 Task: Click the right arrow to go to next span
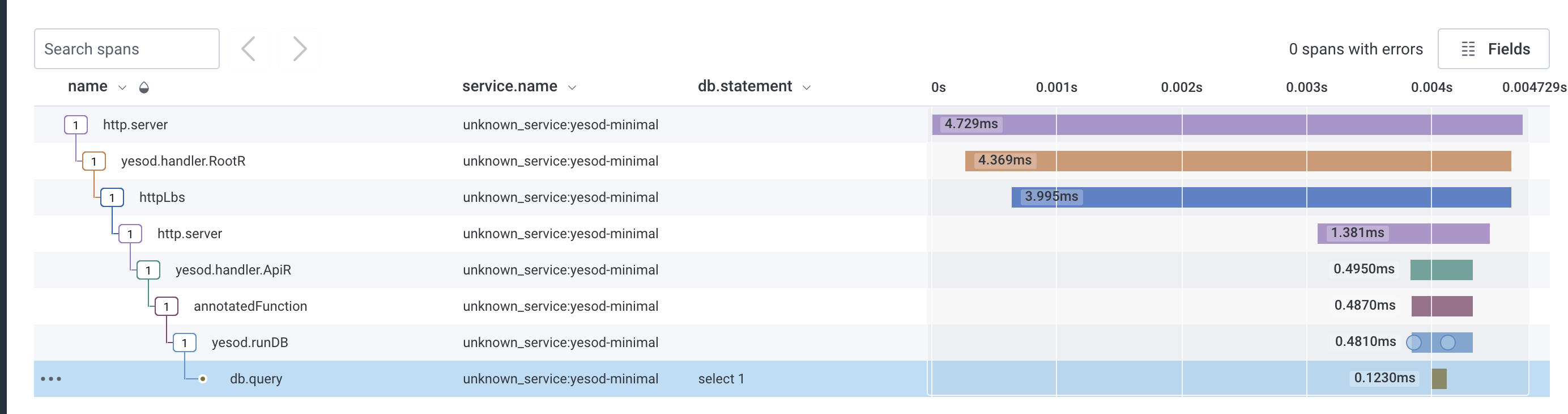(x=299, y=49)
